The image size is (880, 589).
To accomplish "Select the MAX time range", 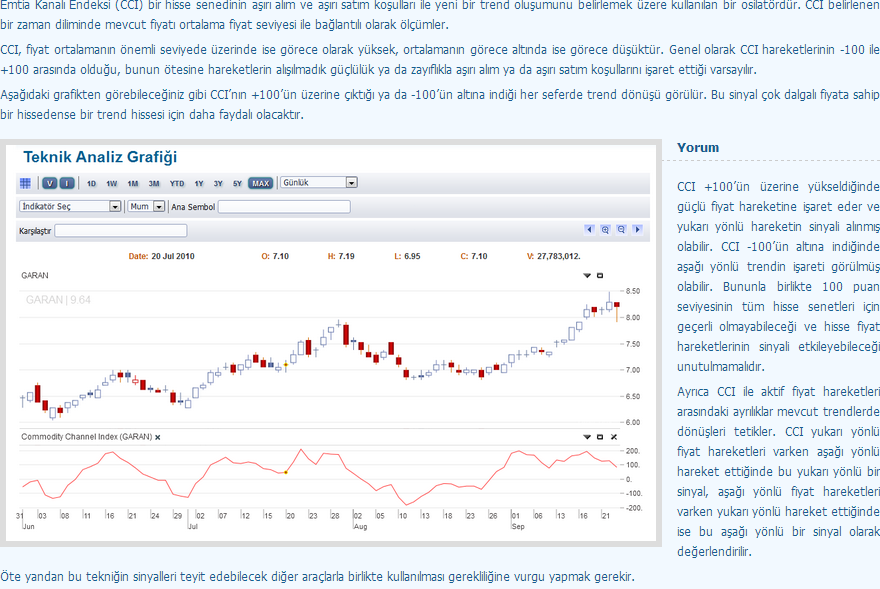I will (260, 184).
